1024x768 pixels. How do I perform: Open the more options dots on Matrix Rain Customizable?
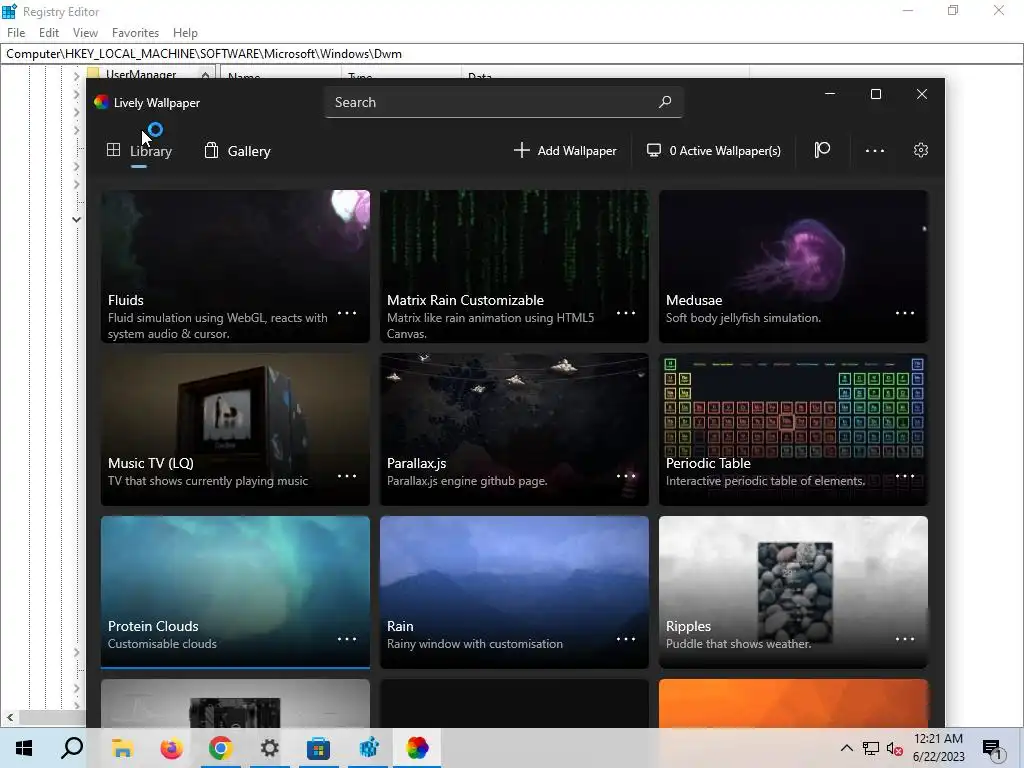[x=626, y=313]
